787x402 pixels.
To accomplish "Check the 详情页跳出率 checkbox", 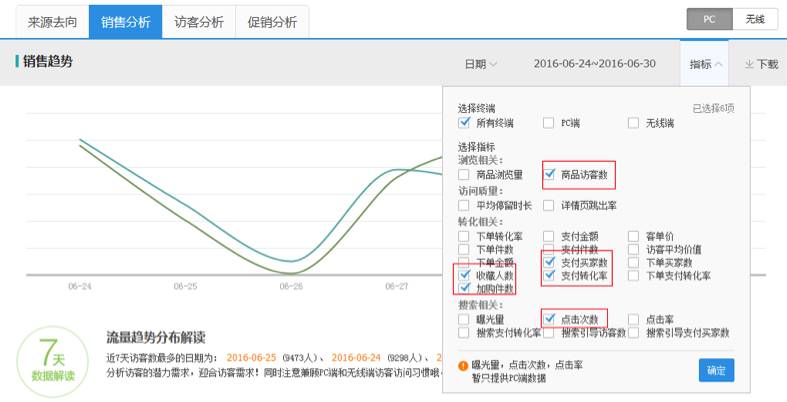I will coord(549,205).
